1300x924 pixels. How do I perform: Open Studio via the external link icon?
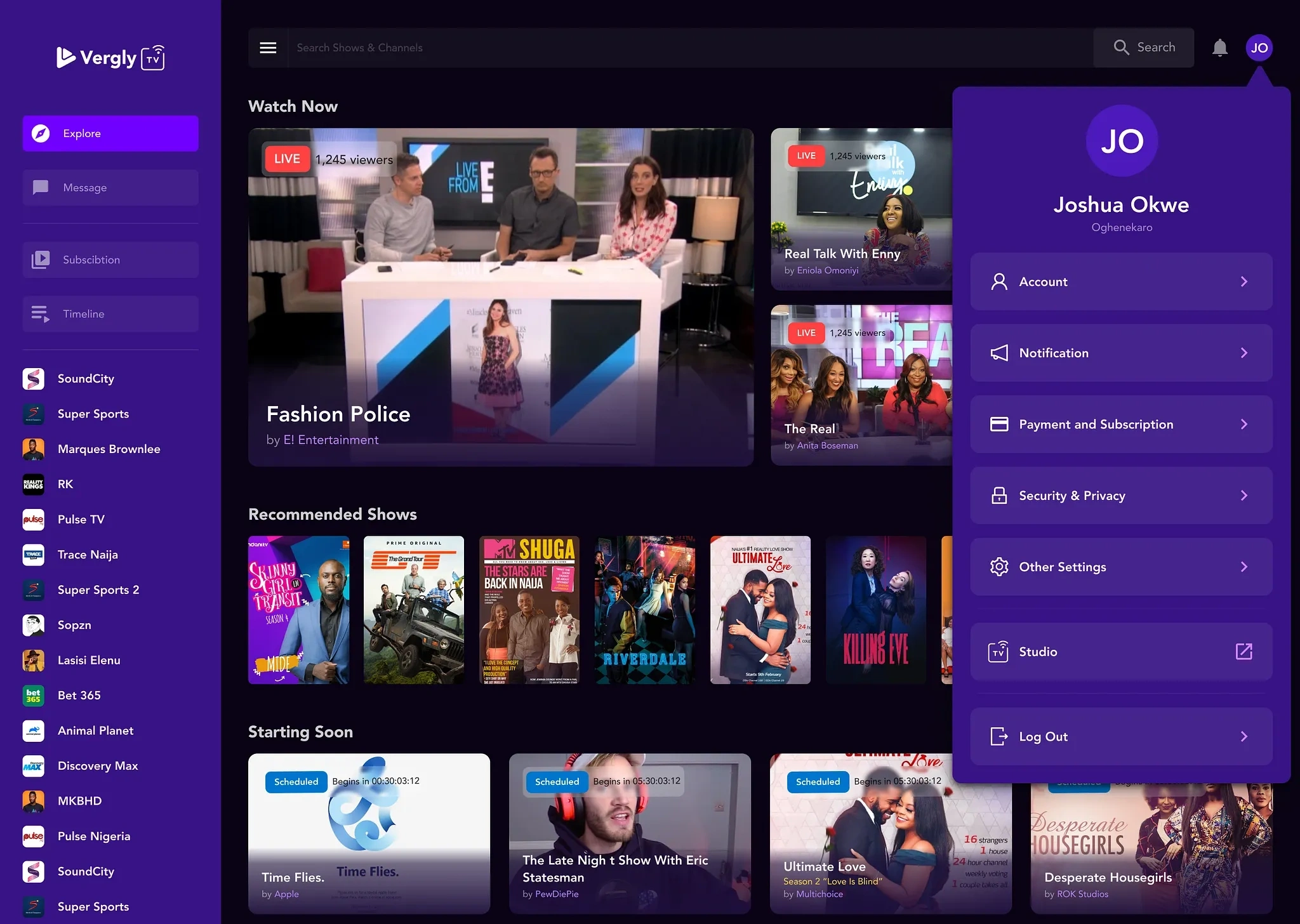[1244, 651]
